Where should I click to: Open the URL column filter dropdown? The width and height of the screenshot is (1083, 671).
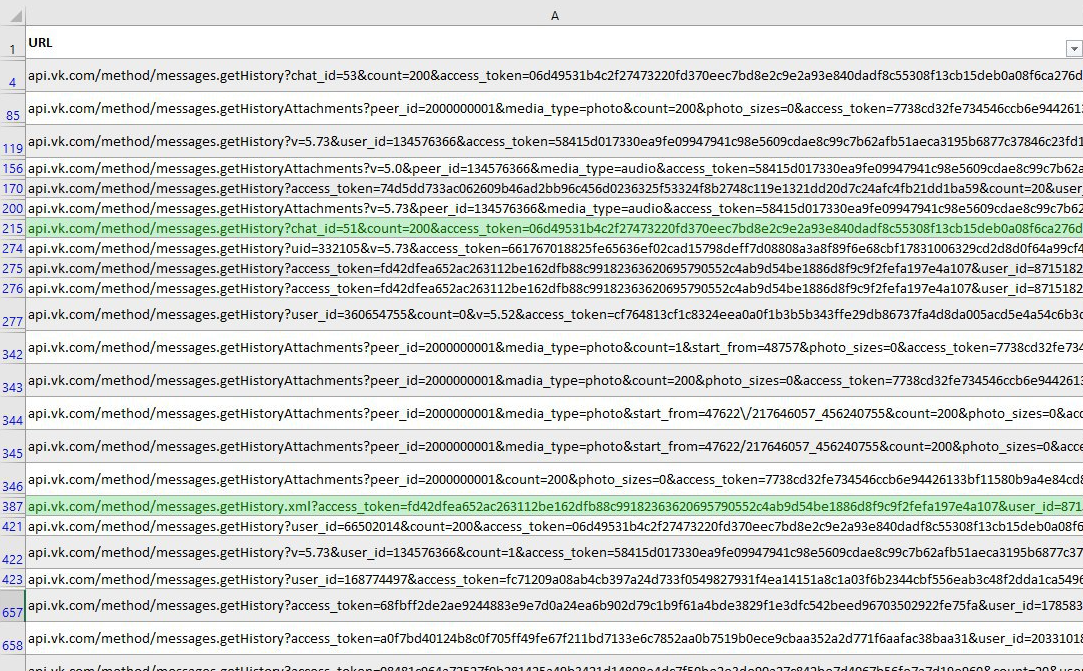pyautogui.click(x=1074, y=48)
